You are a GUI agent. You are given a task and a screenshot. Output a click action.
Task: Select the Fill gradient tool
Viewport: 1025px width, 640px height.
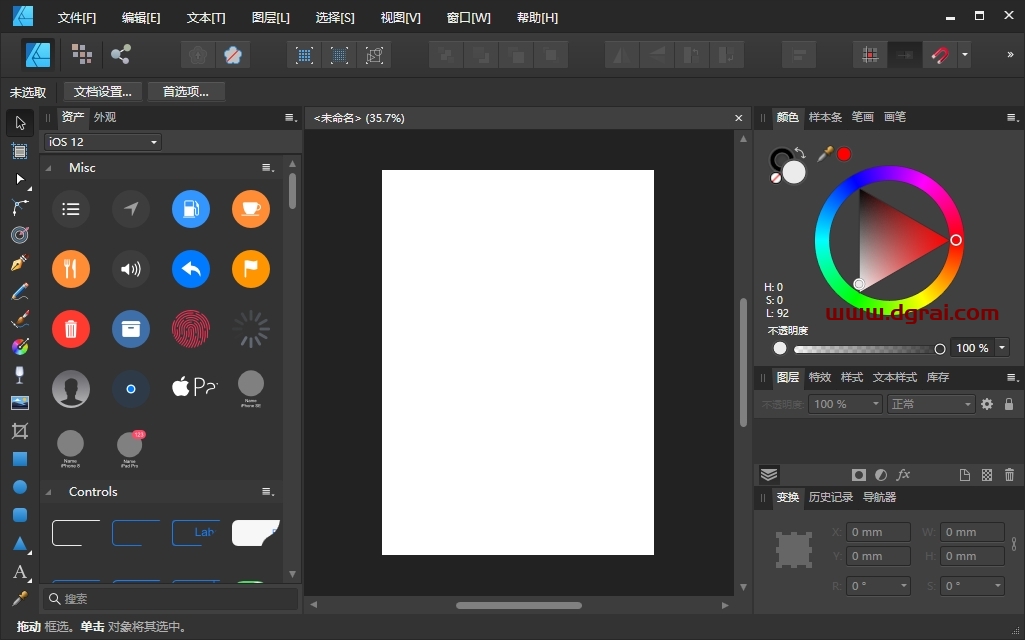(x=20, y=346)
